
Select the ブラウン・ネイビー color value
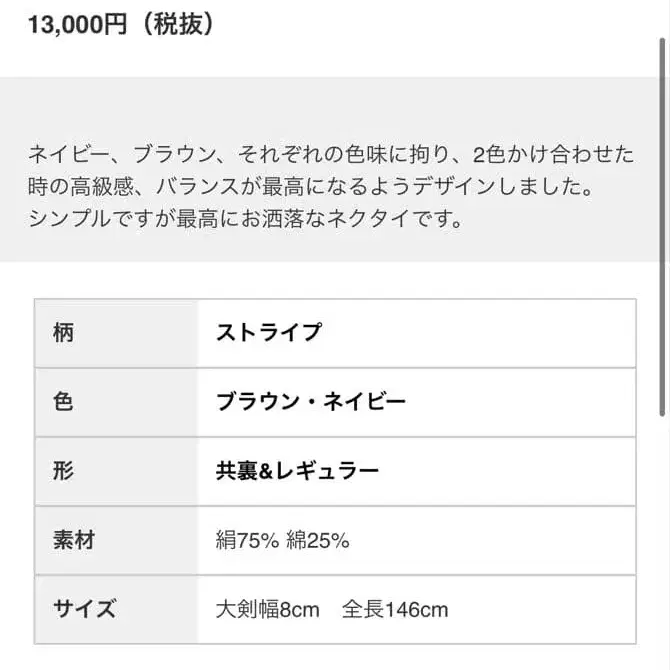pos(311,401)
